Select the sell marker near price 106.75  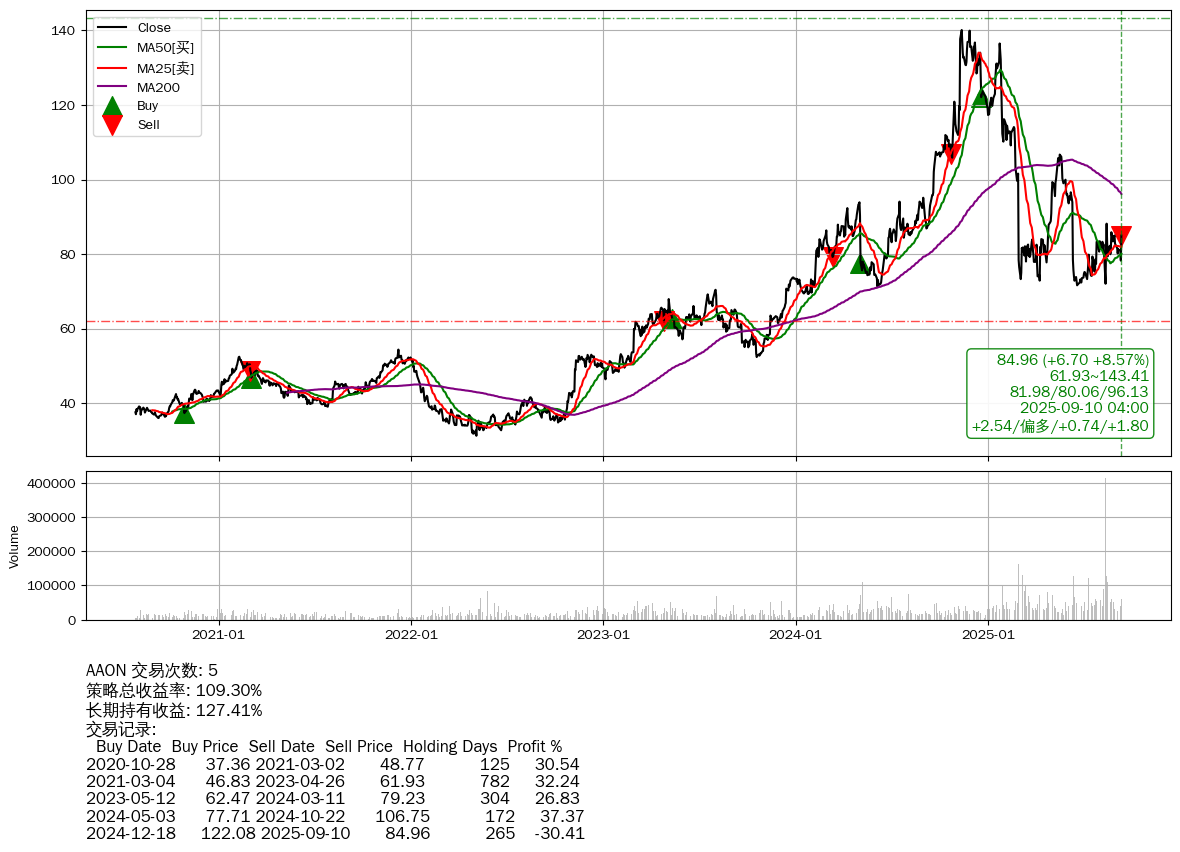tap(951, 154)
